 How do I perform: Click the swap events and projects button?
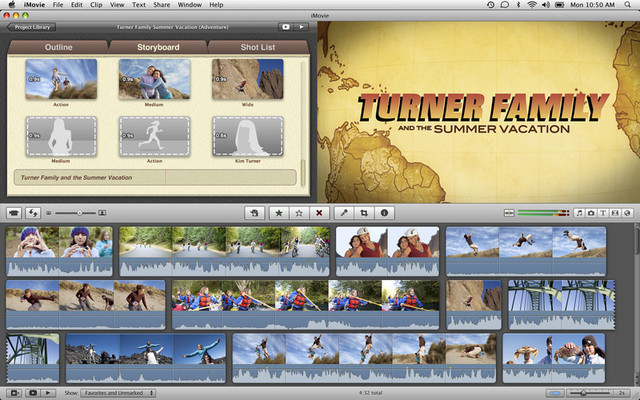(x=33, y=213)
